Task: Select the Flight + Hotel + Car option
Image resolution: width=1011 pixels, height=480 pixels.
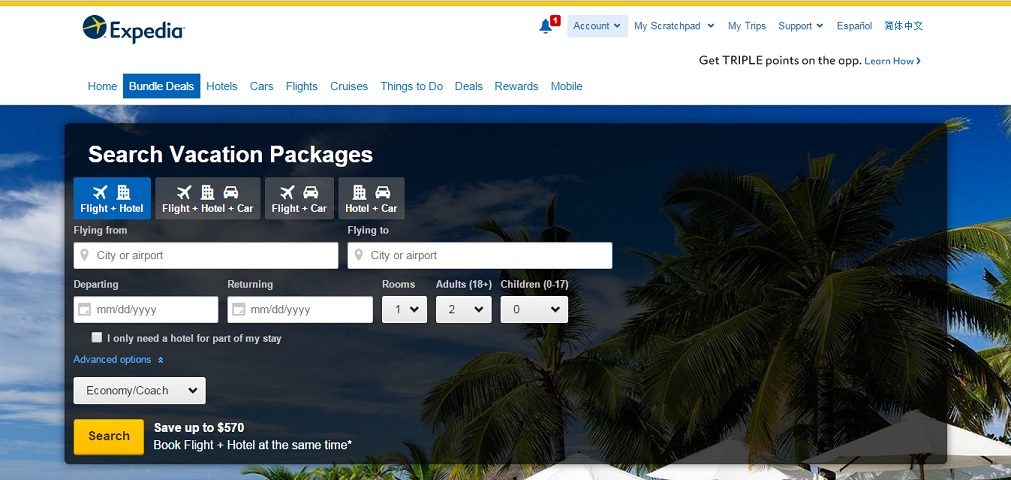Action: coord(208,198)
